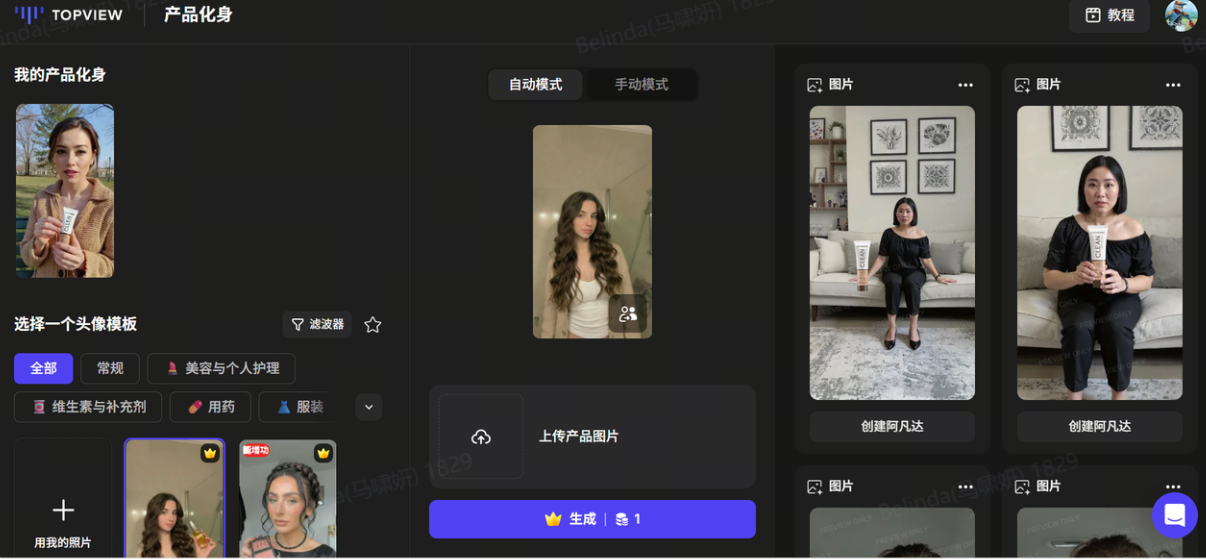Click the 生成 generate button
The image size is (1206, 559).
pyautogui.click(x=592, y=519)
